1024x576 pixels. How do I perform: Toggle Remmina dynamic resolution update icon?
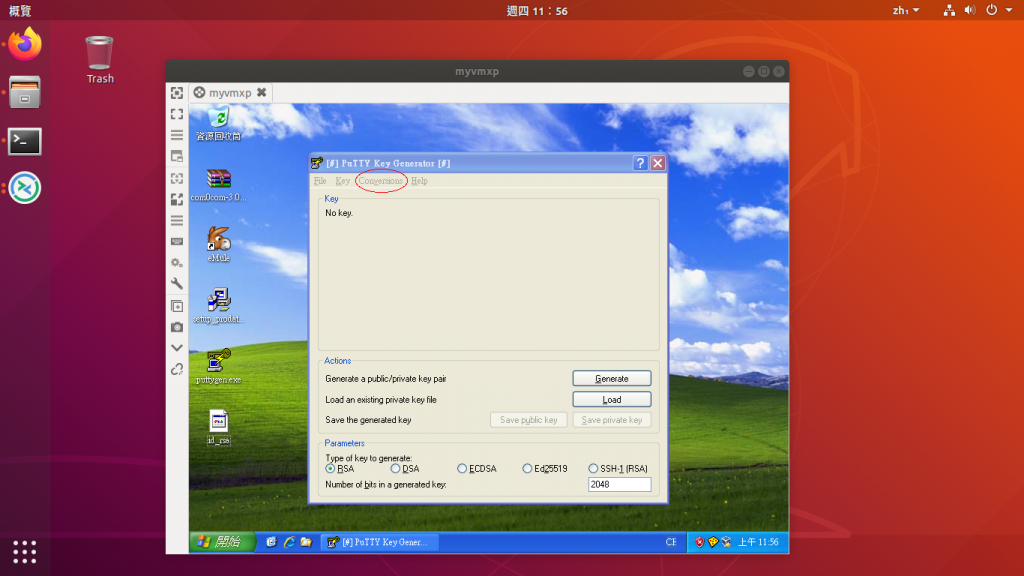pos(177,178)
